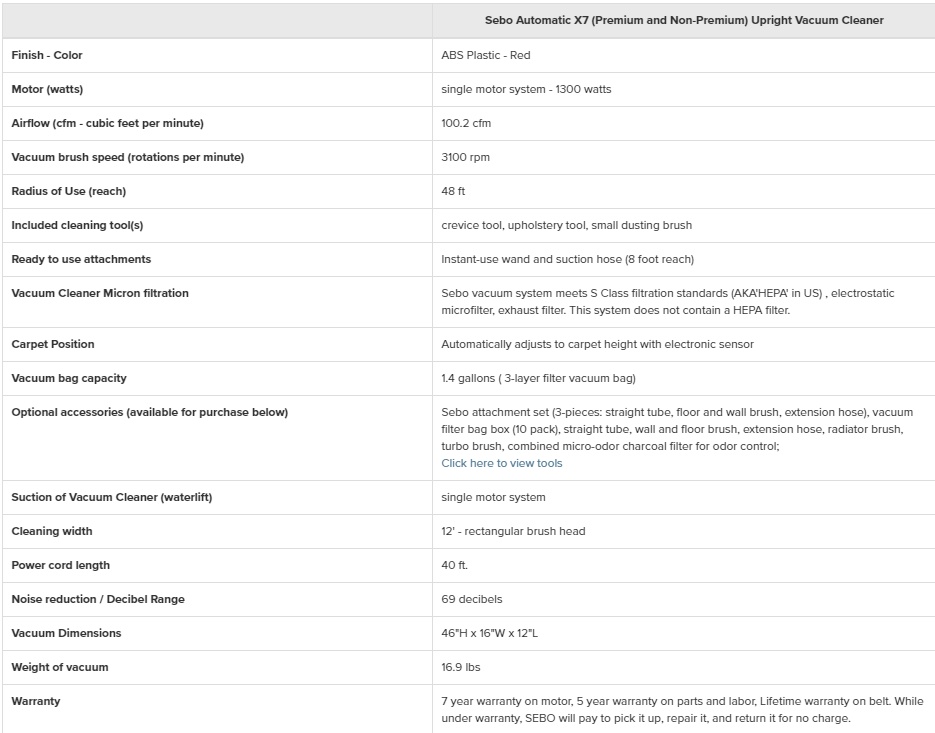The image size is (935, 733).
Task: Click the '40 ft.' power cord value
Action: click(x=454, y=565)
